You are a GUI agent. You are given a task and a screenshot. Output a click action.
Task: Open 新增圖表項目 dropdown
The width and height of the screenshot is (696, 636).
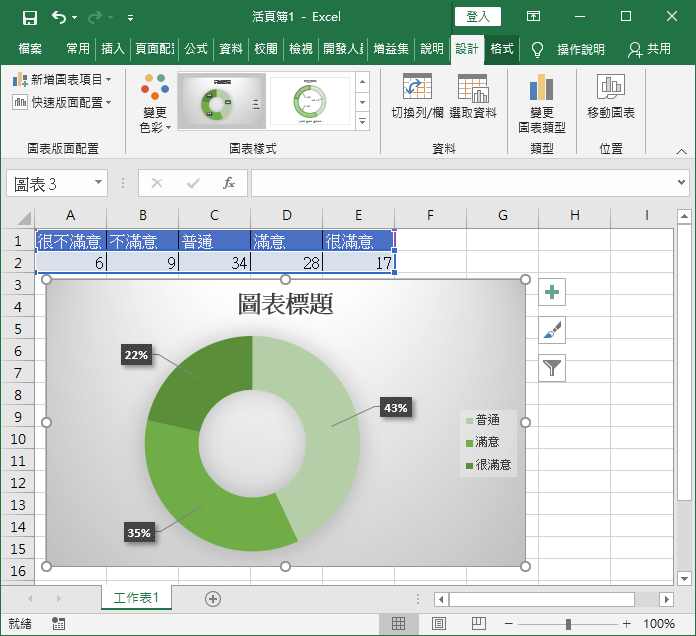pos(62,80)
